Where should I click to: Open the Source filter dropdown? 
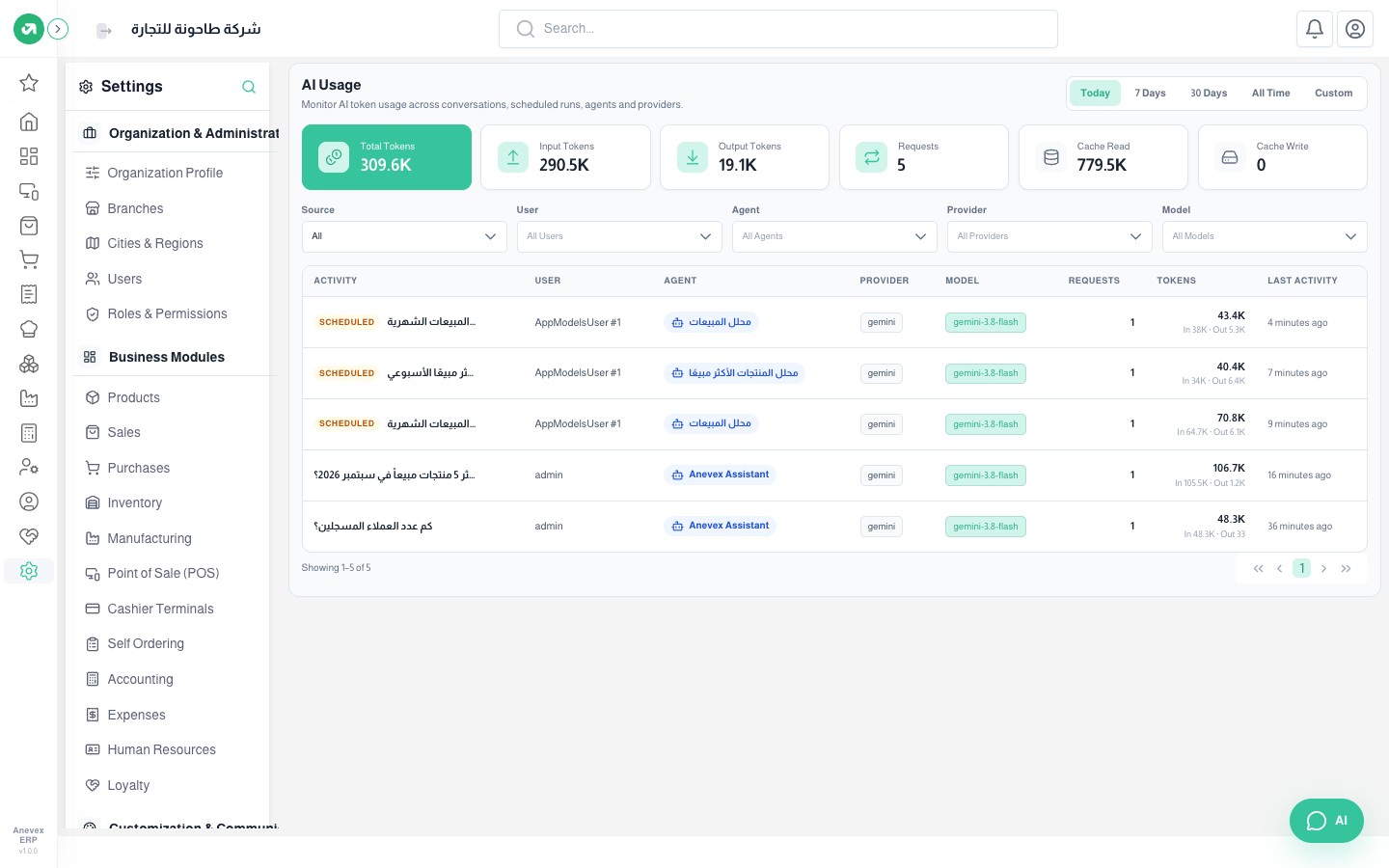(404, 236)
